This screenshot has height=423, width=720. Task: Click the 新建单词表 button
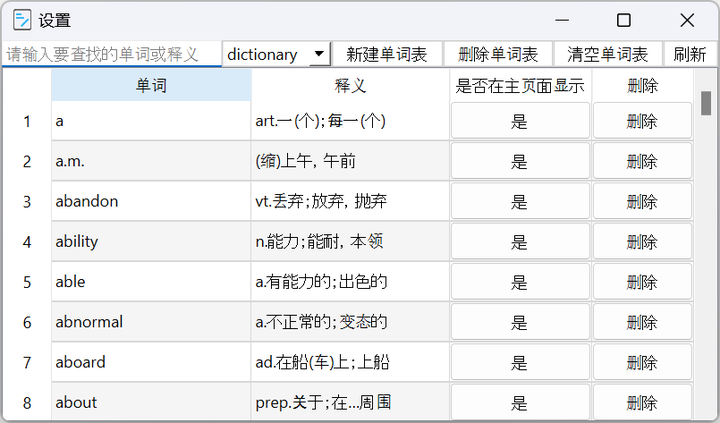pos(386,55)
